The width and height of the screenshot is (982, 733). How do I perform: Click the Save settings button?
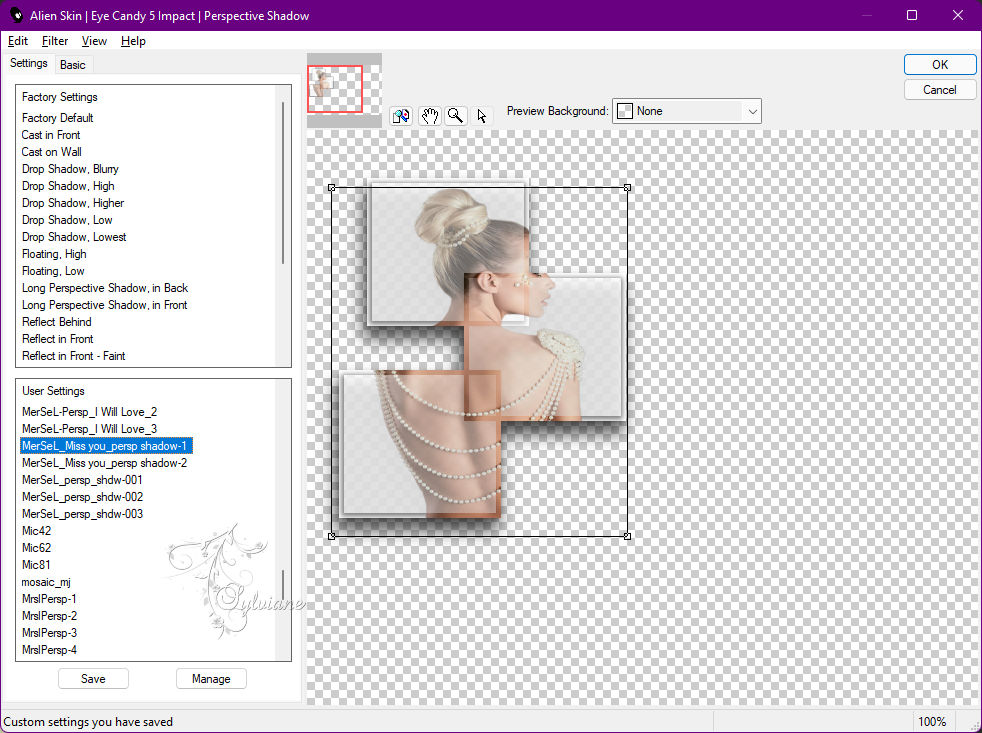[93, 678]
